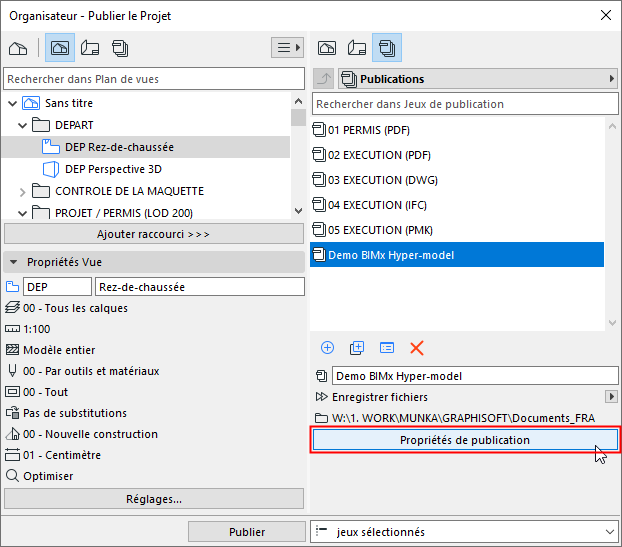Image resolution: width=622 pixels, height=547 pixels.
Task: Select the Sans titre project item
Action: [69, 103]
